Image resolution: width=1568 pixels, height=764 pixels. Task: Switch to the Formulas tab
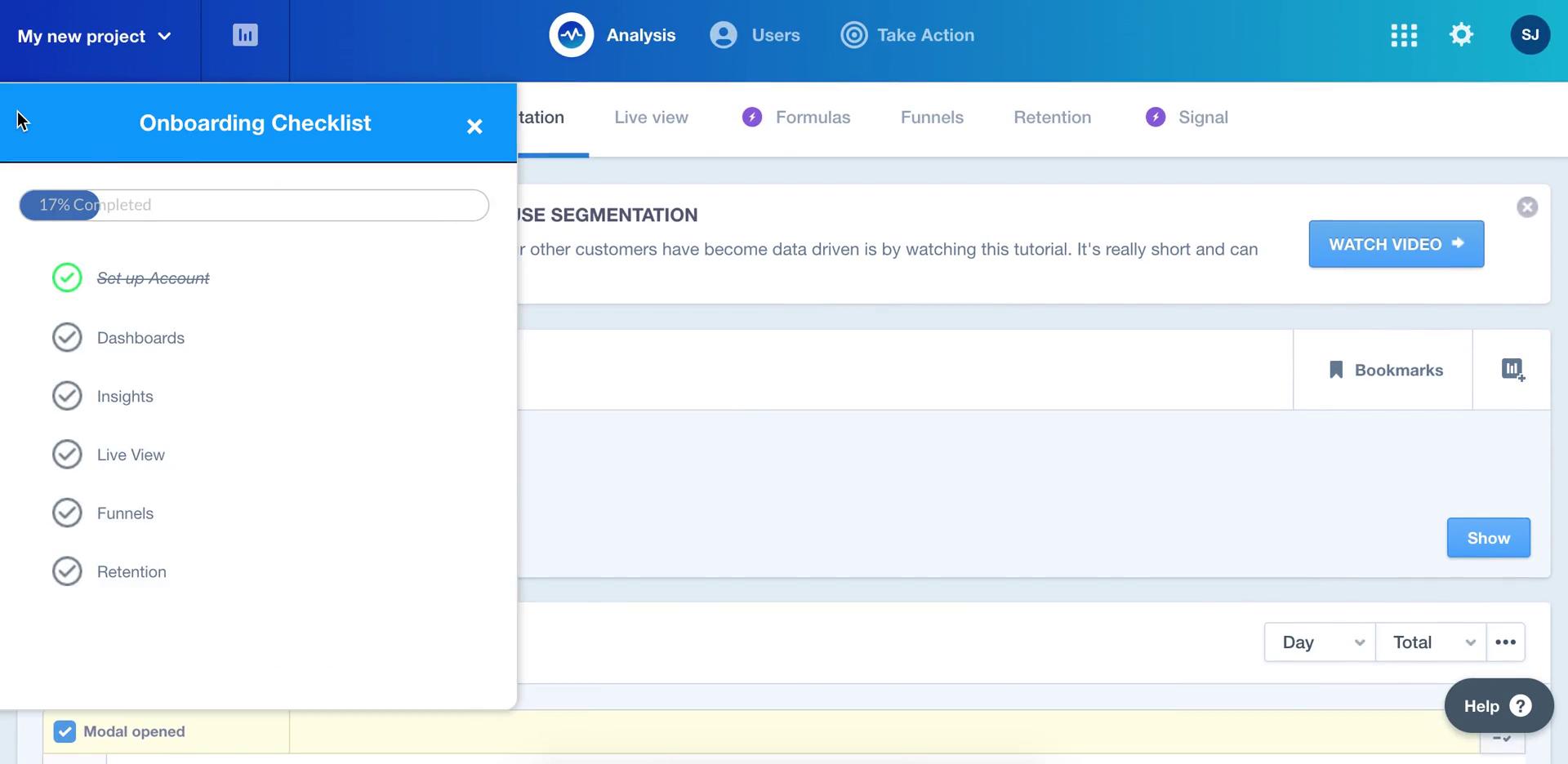[796, 118]
